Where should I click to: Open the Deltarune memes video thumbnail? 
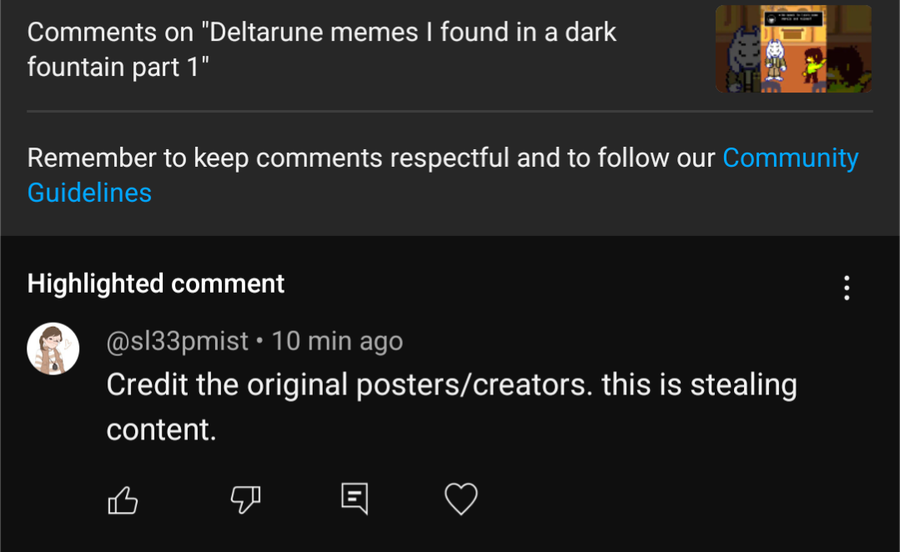[x=793, y=48]
